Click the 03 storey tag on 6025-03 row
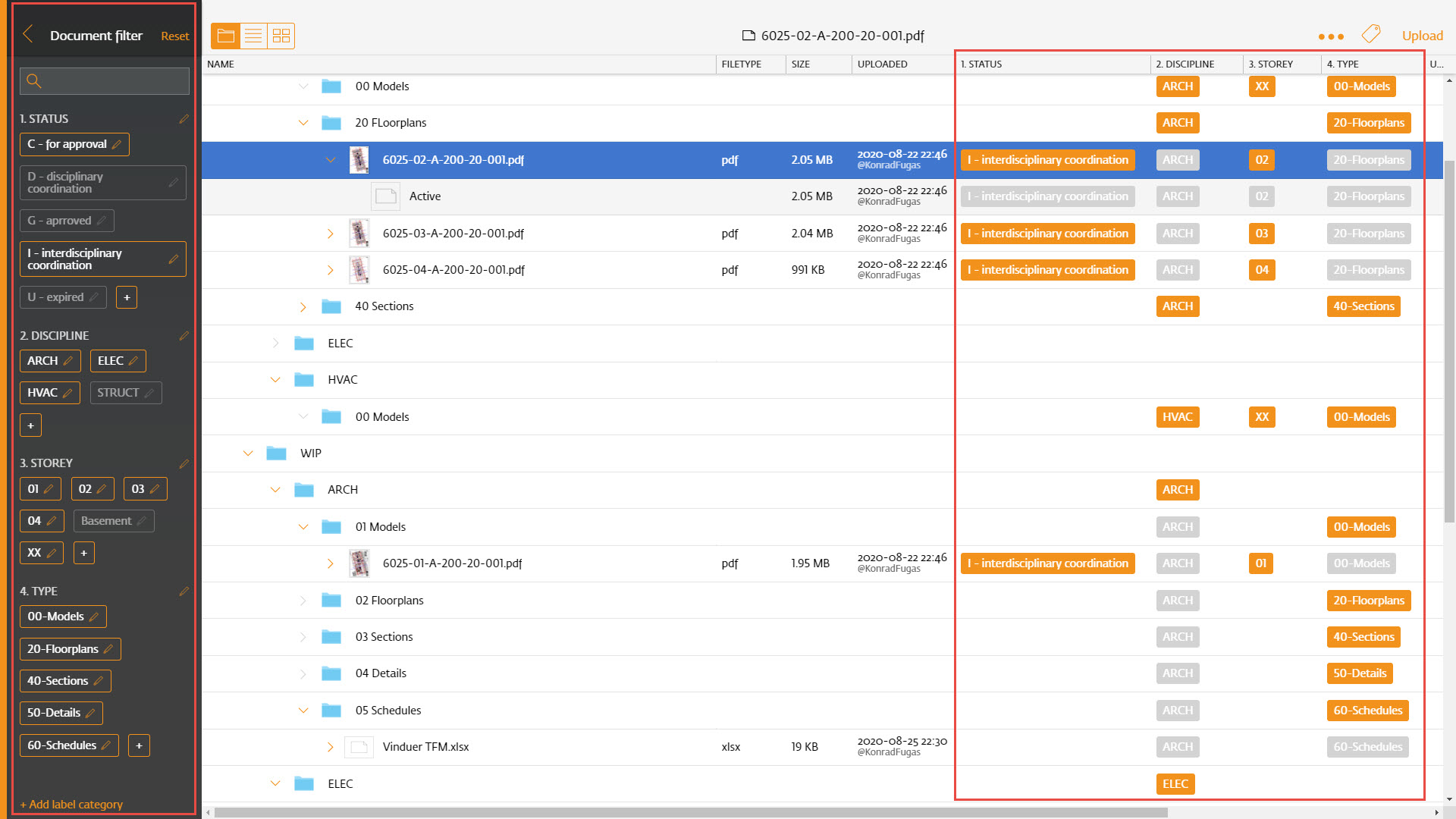Screen dimensions: 1456x819 tap(1262, 234)
